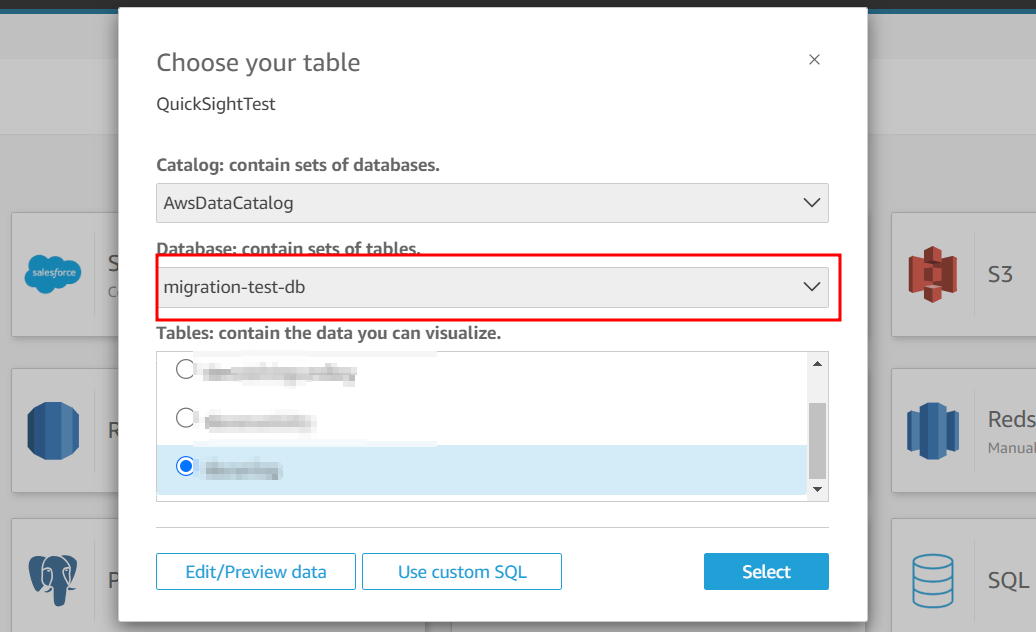The image size is (1036, 632).
Task: Click the Redshift icon on the right
Action: (x=932, y=431)
